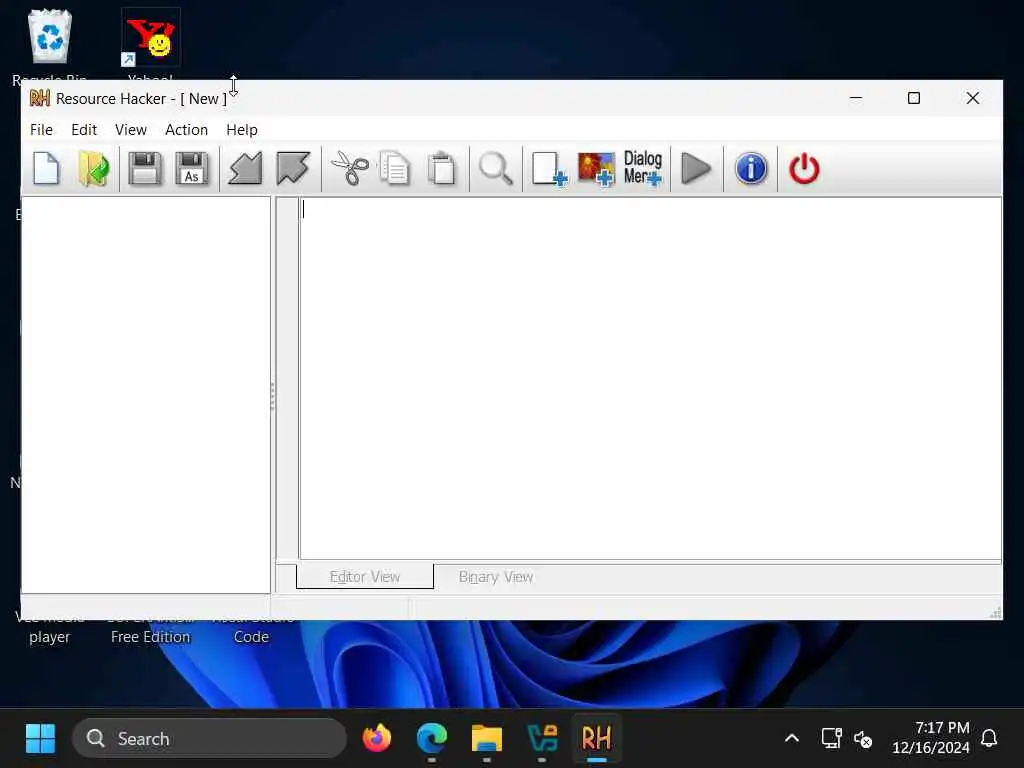Click the Resource Hacker taskbar icon
Viewport: 1024px width, 768px height.
(x=596, y=739)
